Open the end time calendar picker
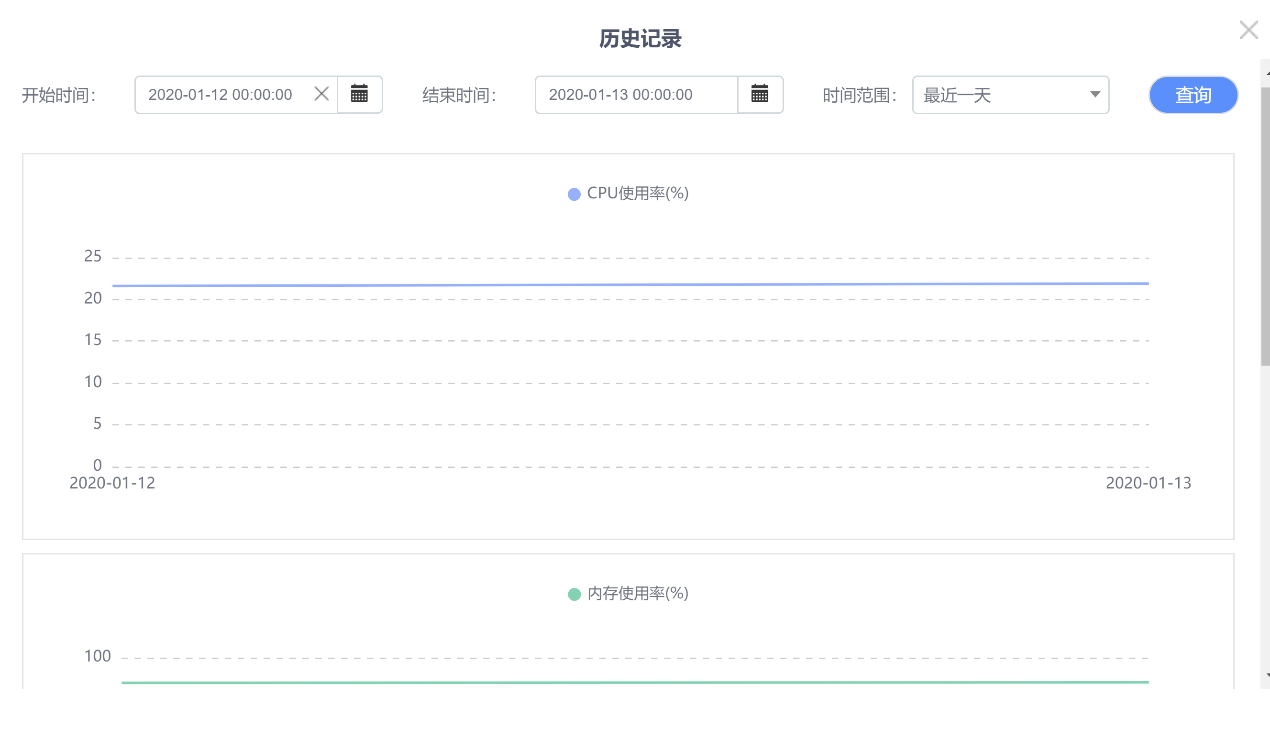Viewport: 1270px width, 748px height. (760, 94)
